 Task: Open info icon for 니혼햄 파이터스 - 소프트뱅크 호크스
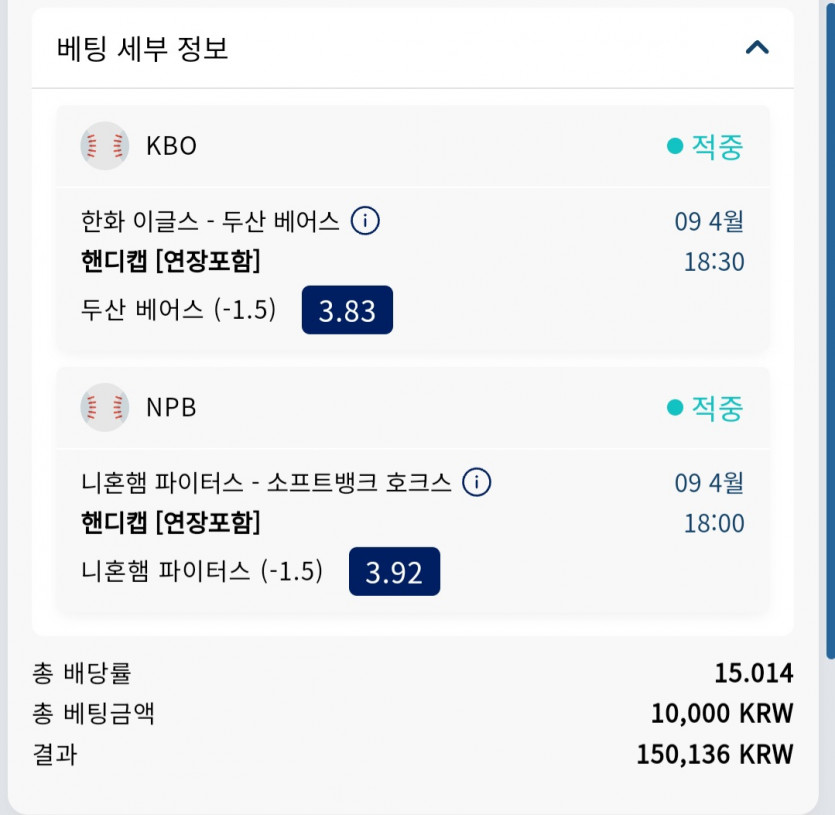tap(477, 482)
